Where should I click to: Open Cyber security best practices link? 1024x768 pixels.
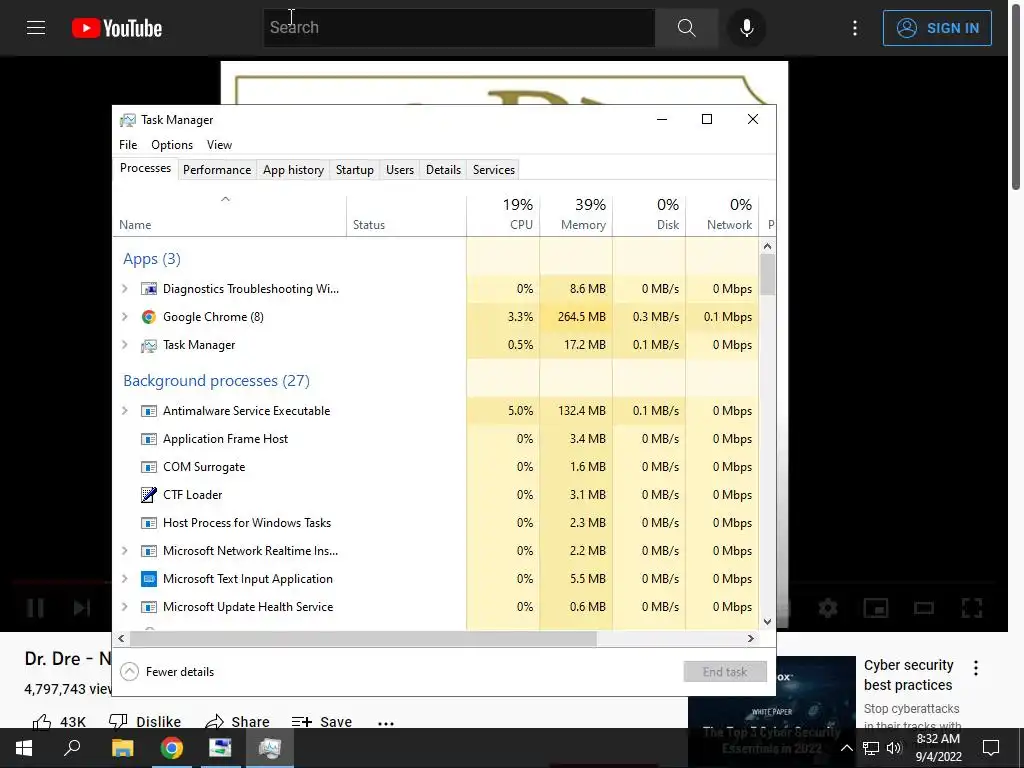coord(908,675)
